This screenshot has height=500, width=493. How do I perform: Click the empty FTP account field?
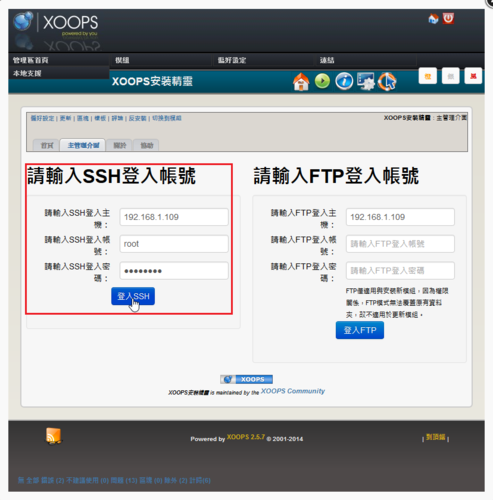[400, 244]
